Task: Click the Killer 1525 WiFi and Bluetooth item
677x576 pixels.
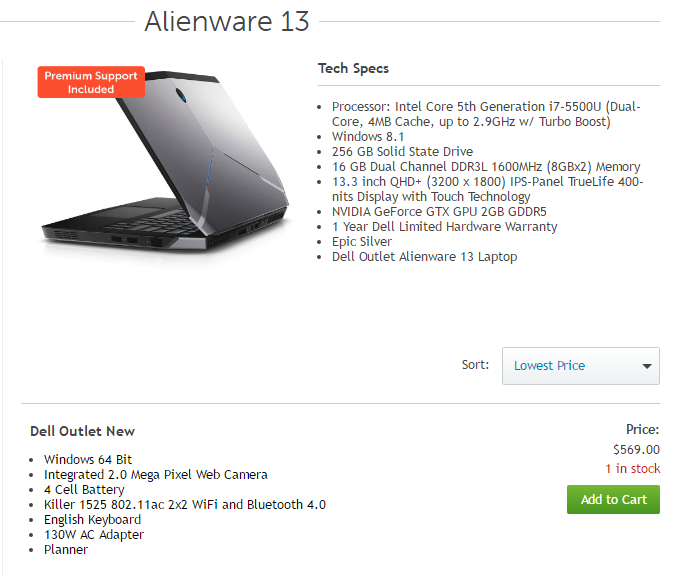Action: [185, 504]
